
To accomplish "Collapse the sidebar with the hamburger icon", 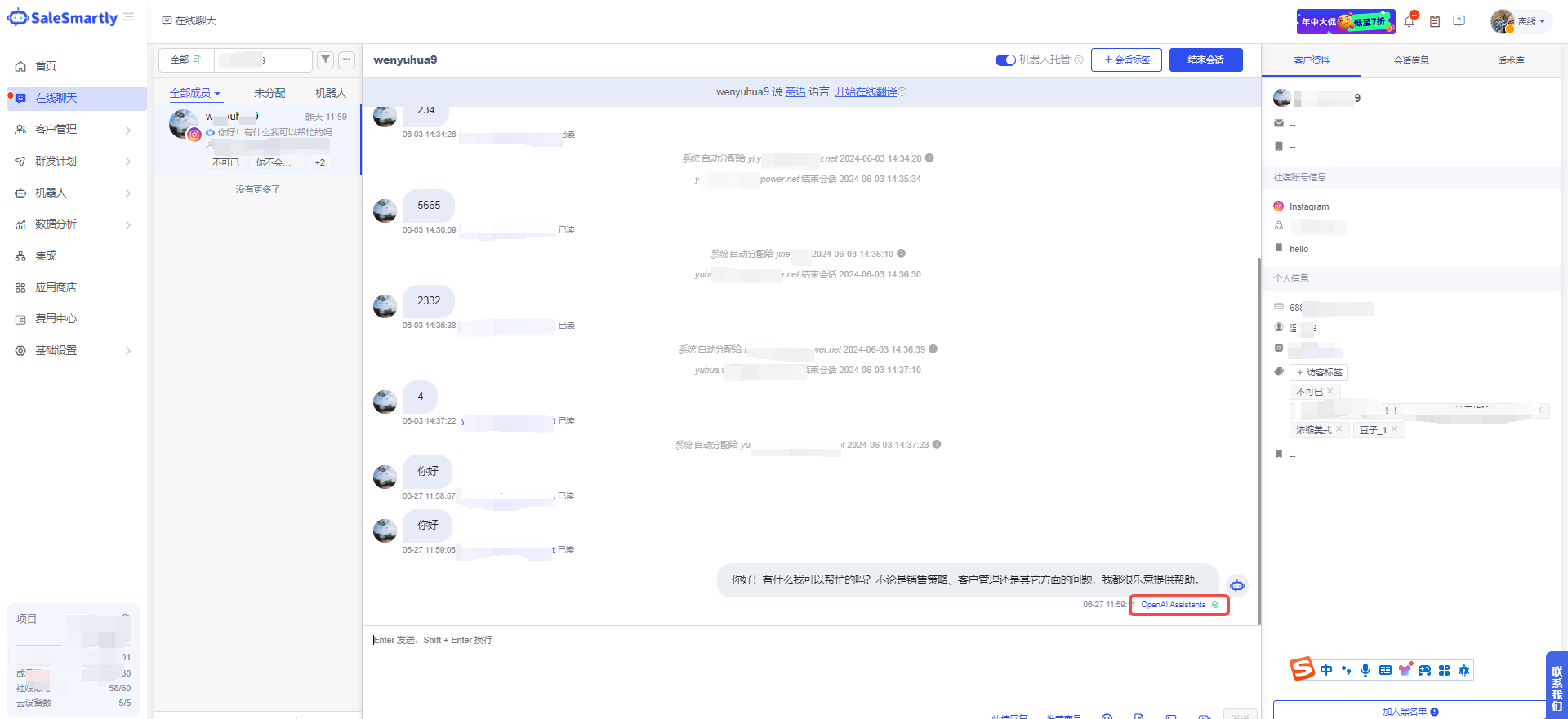I will pyautogui.click(x=129, y=17).
